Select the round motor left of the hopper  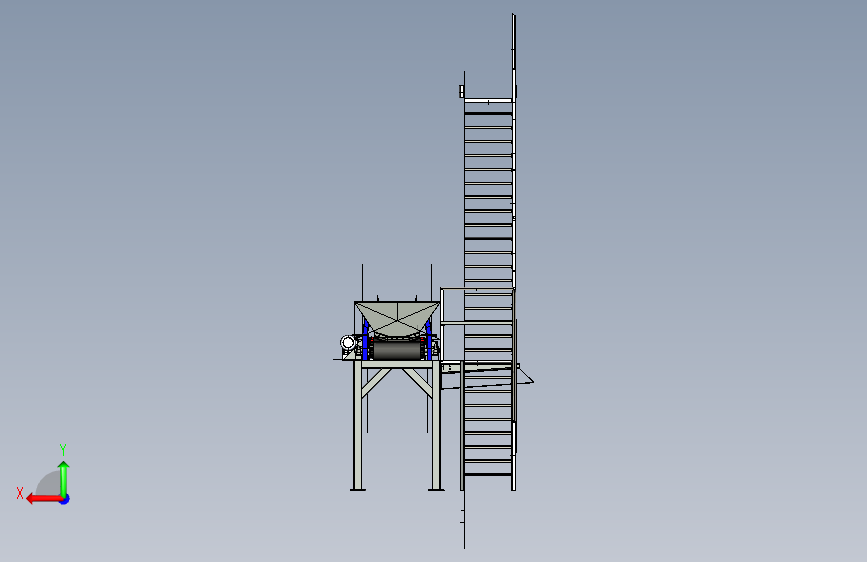(348, 343)
